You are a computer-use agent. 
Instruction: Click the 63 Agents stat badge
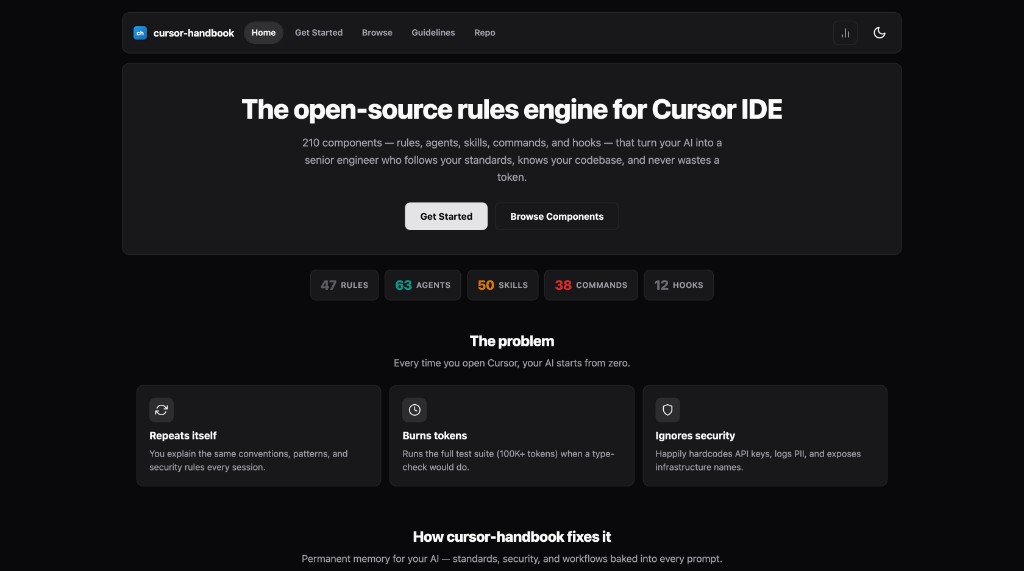click(x=423, y=285)
